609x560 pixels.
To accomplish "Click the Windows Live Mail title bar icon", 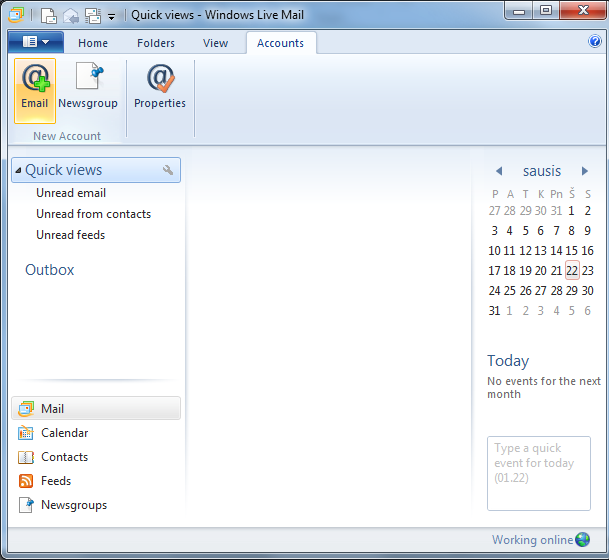I will click(16, 15).
